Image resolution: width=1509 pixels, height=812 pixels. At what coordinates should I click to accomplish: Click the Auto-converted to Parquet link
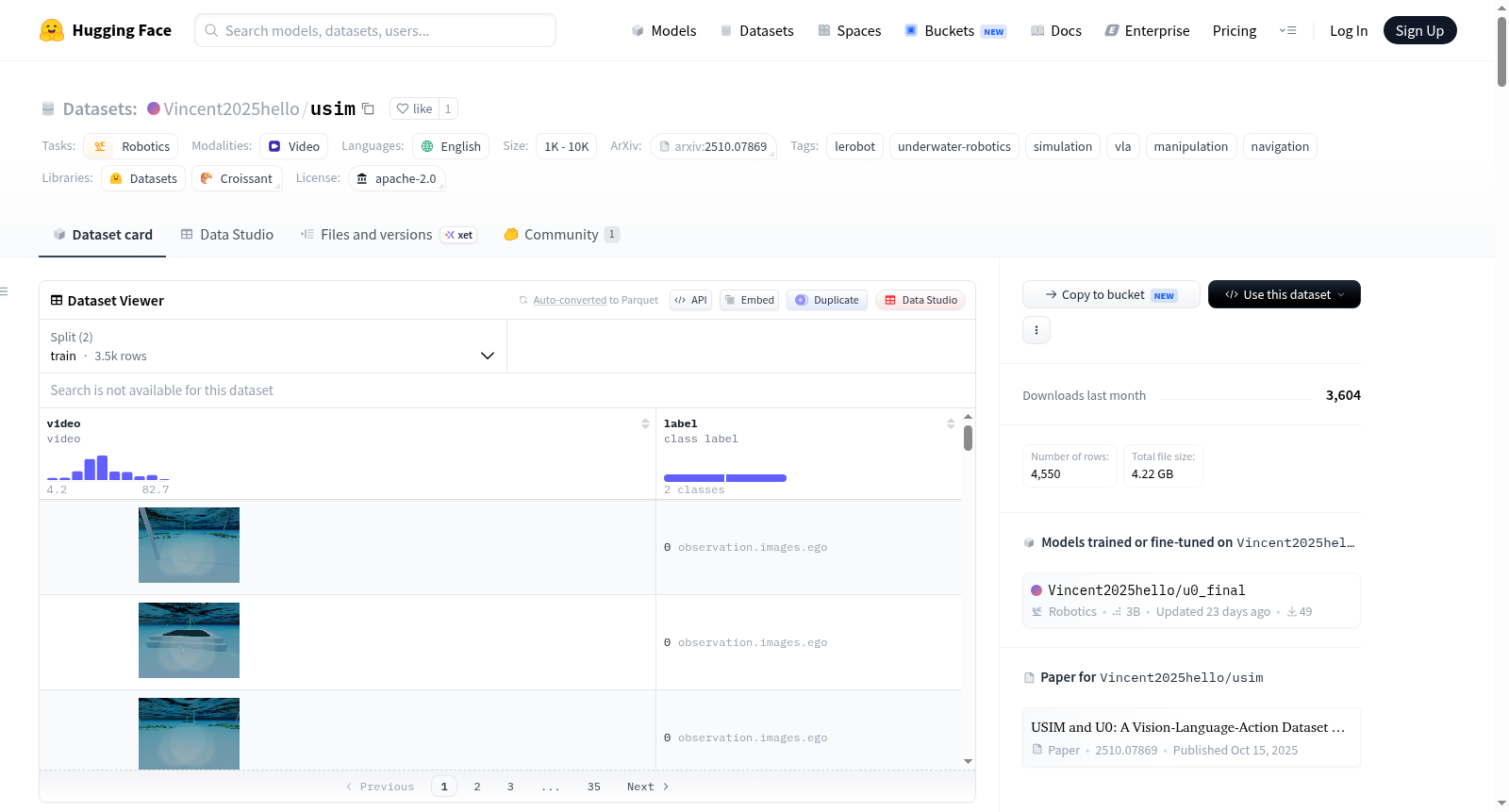570,300
